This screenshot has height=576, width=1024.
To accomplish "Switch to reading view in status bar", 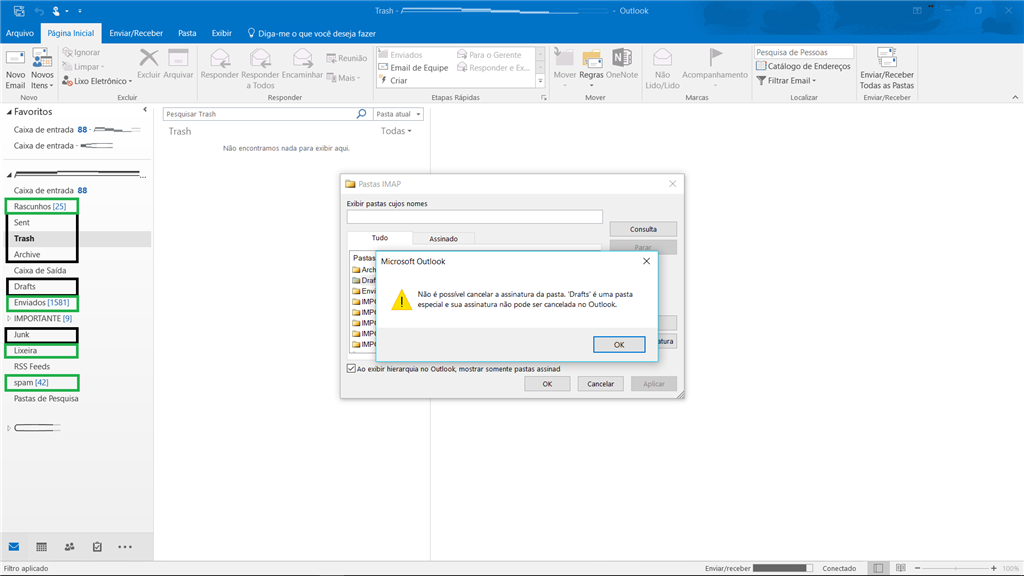I will pos(901,568).
